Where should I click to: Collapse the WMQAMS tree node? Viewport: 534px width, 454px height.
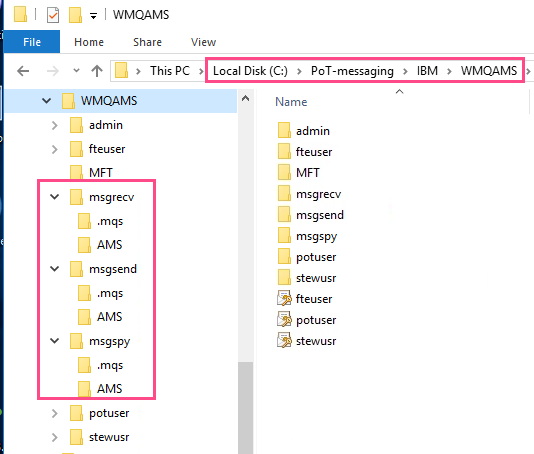coord(46,101)
